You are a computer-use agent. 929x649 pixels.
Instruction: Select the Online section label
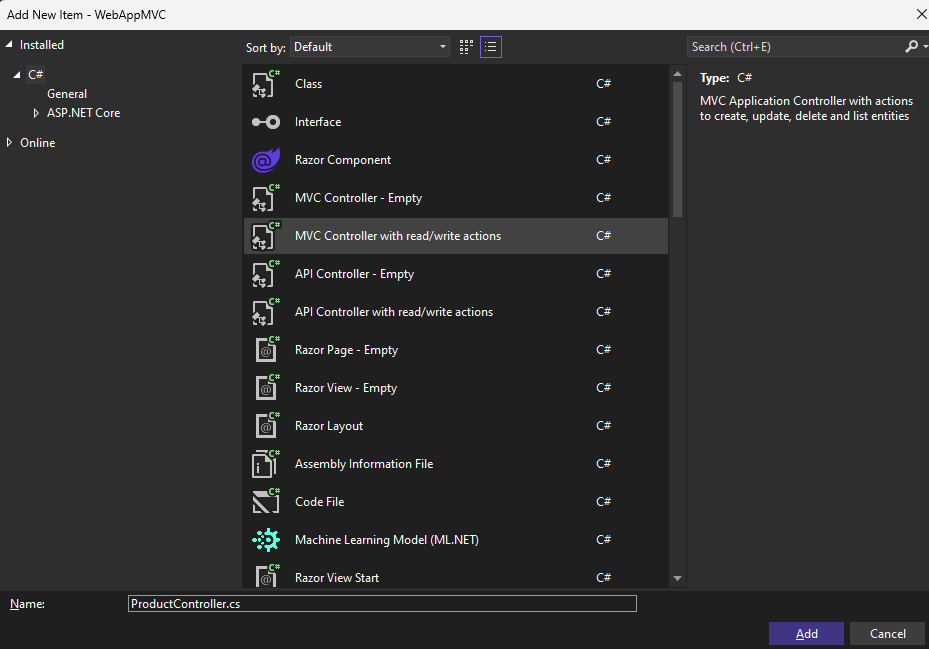point(37,143)
